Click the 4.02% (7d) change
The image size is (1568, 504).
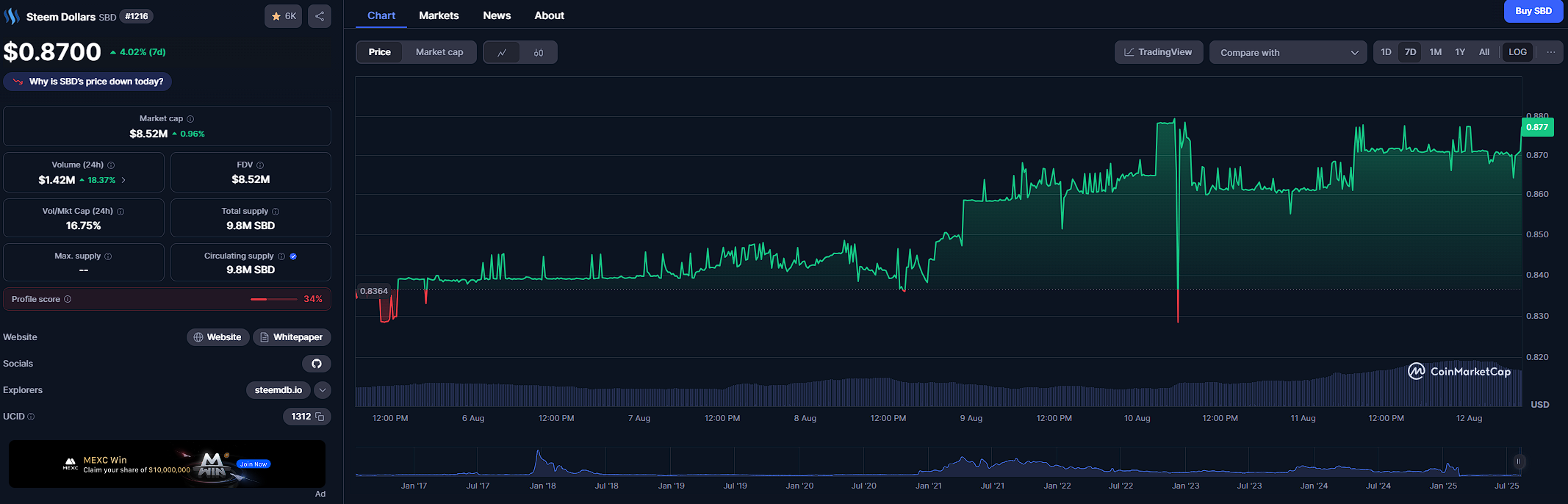tap(138, 52)
